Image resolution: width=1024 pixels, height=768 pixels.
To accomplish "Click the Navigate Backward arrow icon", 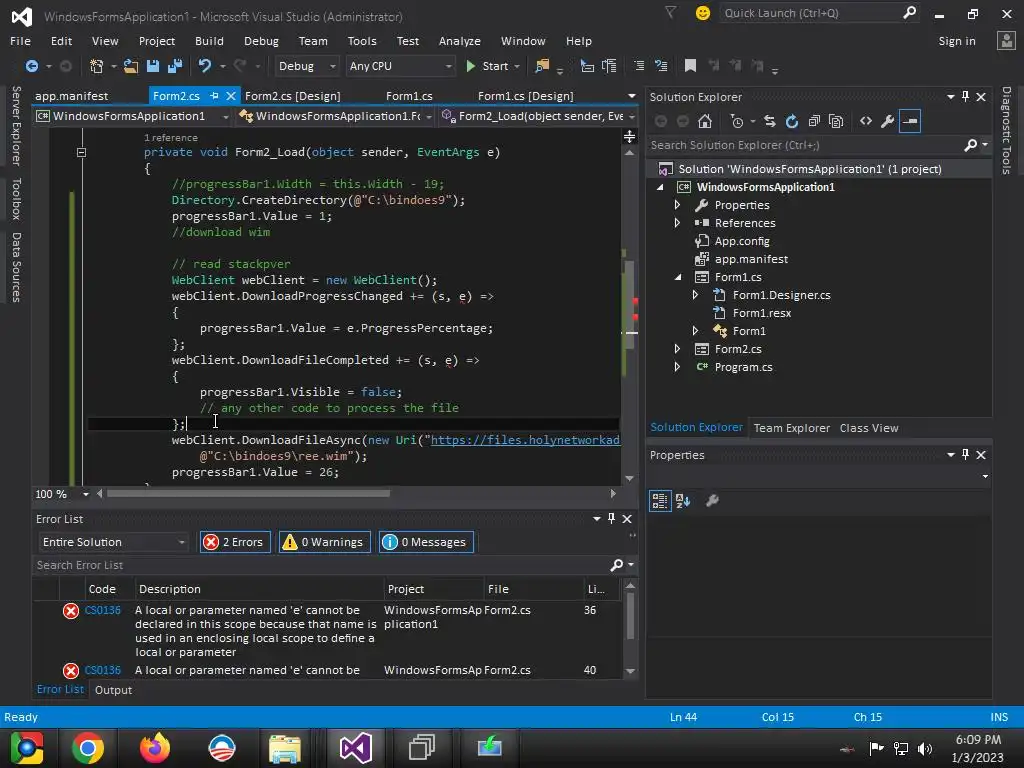I will pyautogui.click(x=31, y=66).
